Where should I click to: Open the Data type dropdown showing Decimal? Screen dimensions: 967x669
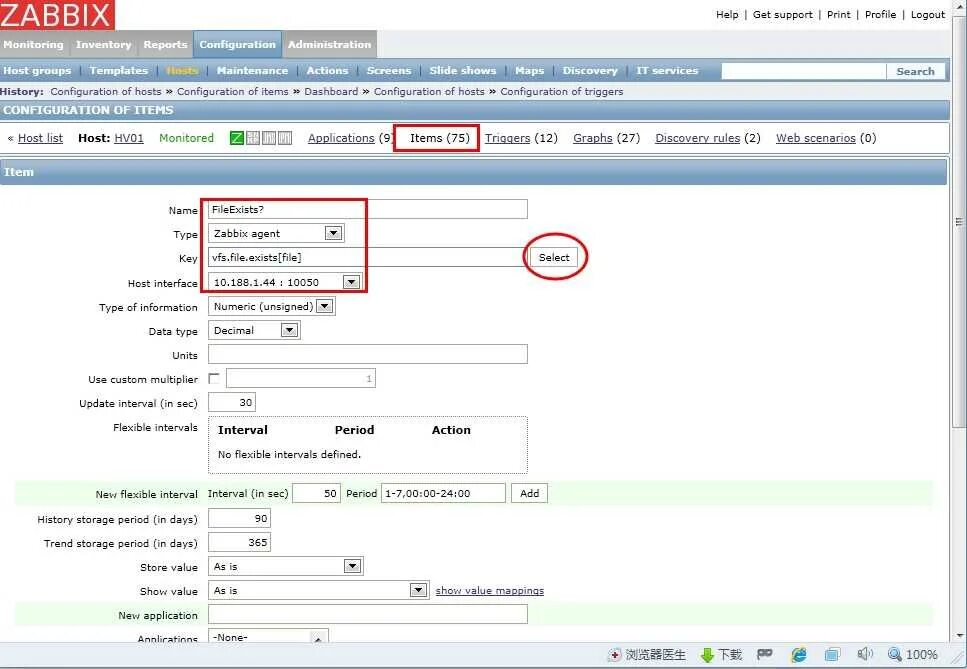point(255,330)
